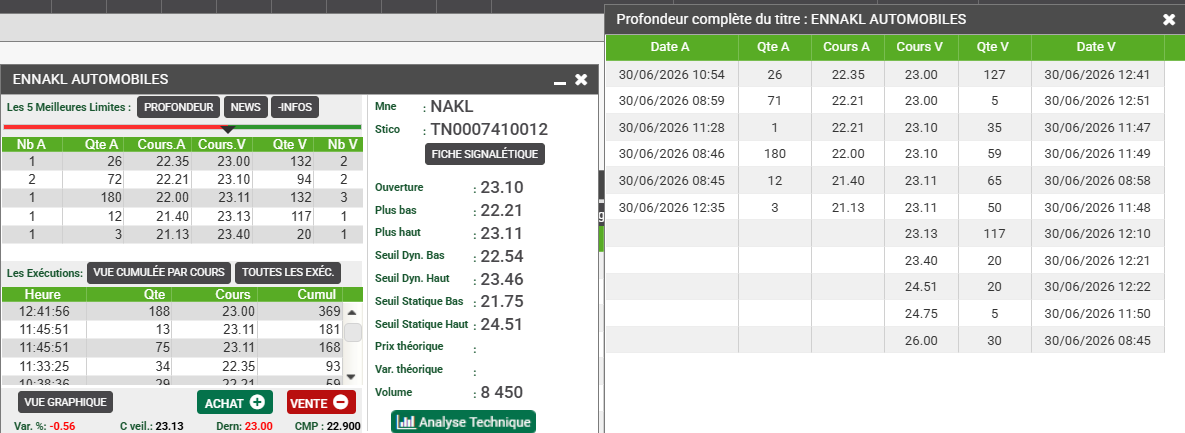Click the Var. % value -0.56

point(62,426)
